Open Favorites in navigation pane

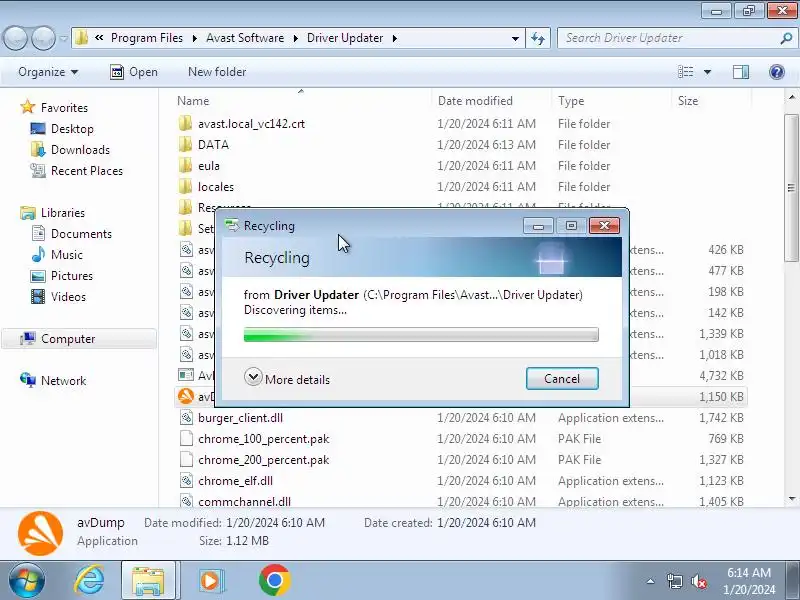tap(64, 108)
